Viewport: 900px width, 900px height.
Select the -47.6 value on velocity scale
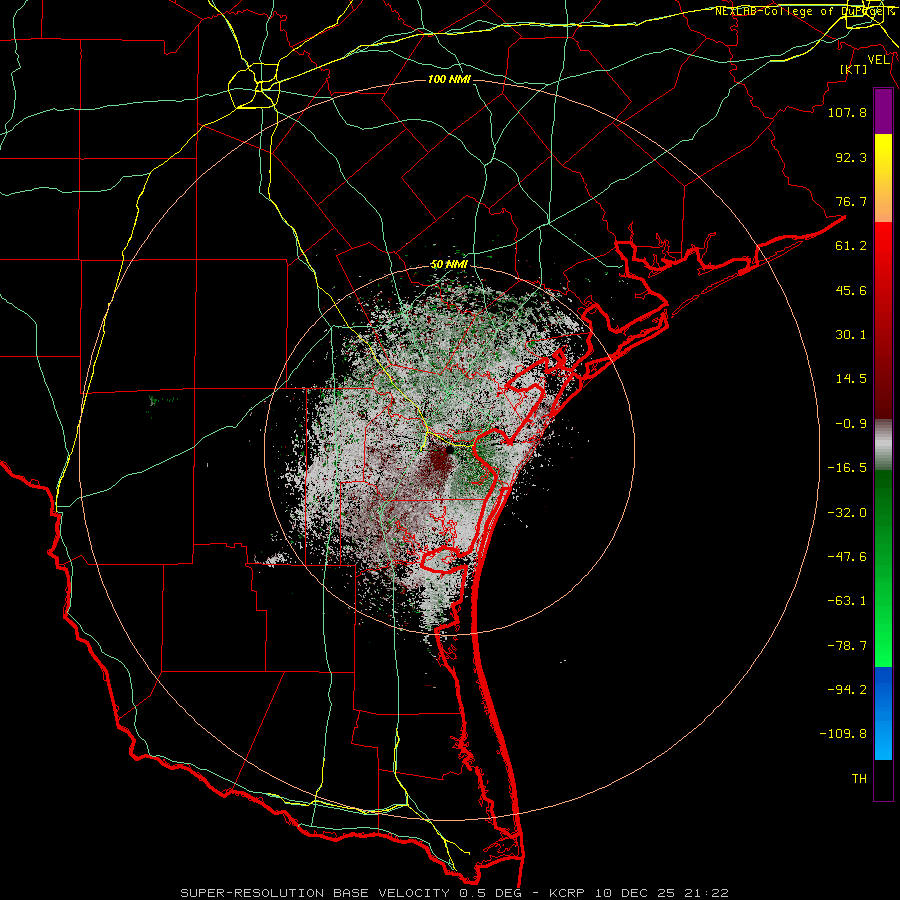pyautogui.click(x=847, y=557)
